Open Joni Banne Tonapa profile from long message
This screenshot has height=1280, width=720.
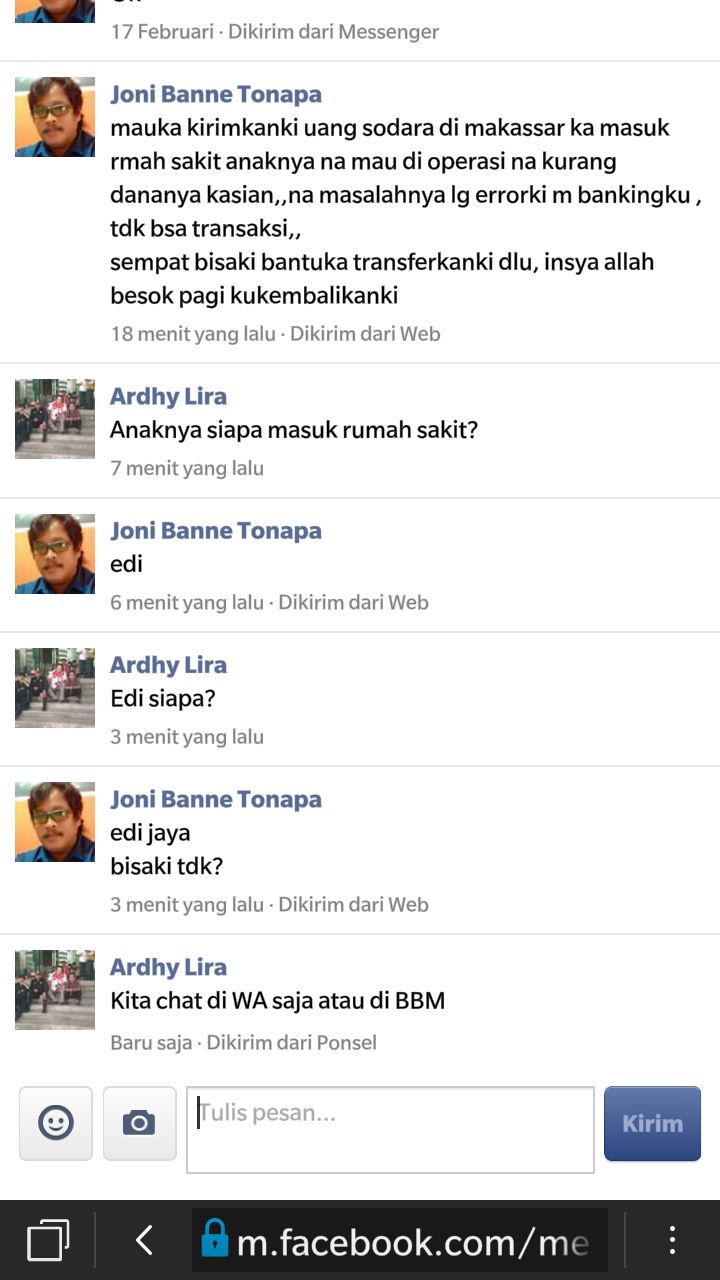pos(216,95)
